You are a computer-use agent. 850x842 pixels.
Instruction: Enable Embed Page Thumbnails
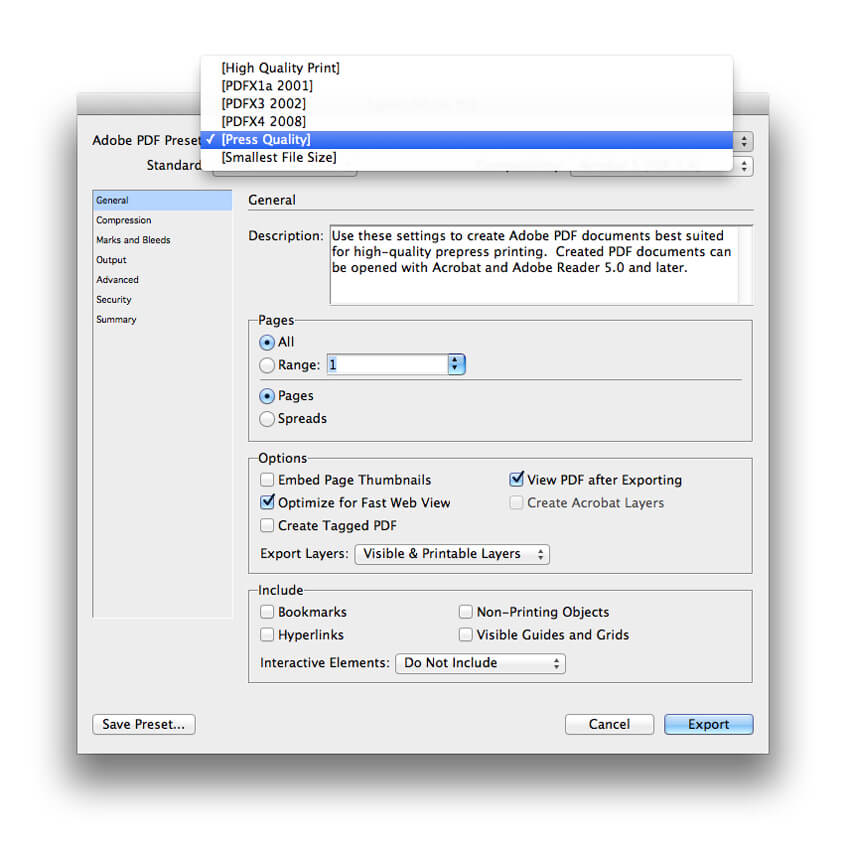(x=267, y=480)
